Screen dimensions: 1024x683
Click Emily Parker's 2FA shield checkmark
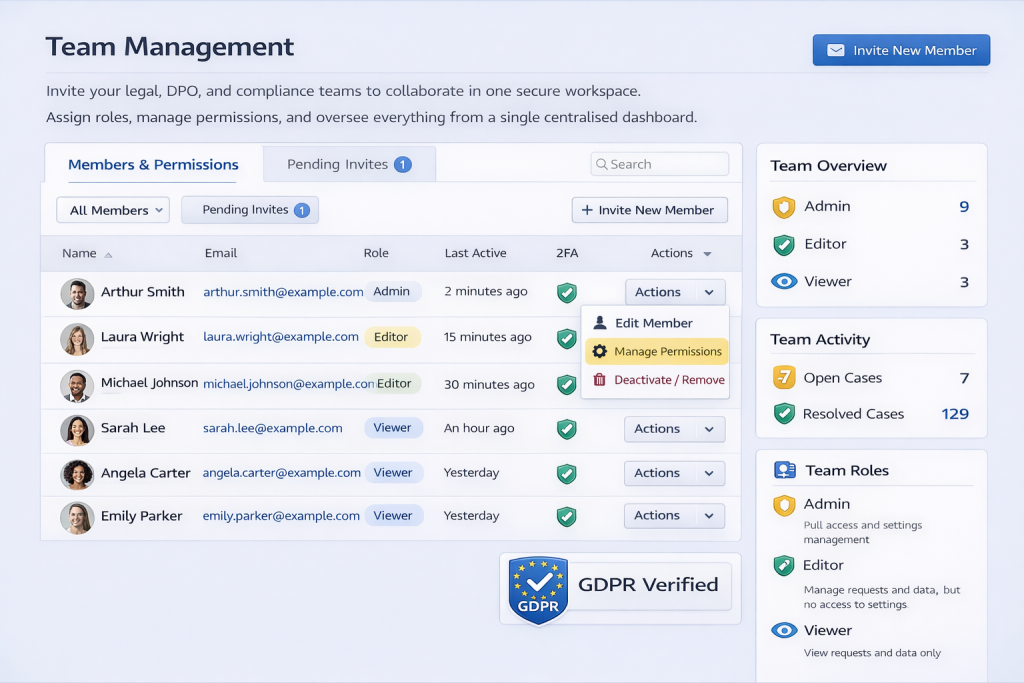(x=567, y=516)
